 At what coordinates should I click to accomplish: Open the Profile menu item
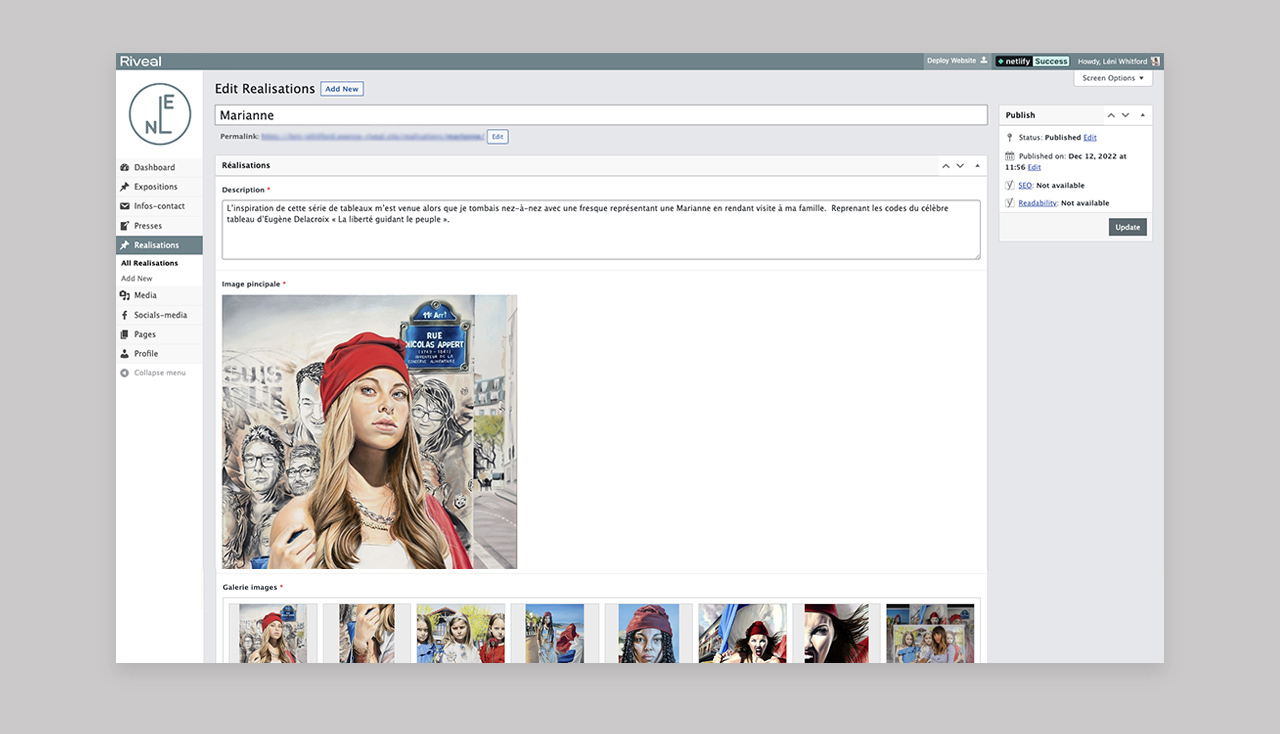pyautogui.click(x=159, y=354)
